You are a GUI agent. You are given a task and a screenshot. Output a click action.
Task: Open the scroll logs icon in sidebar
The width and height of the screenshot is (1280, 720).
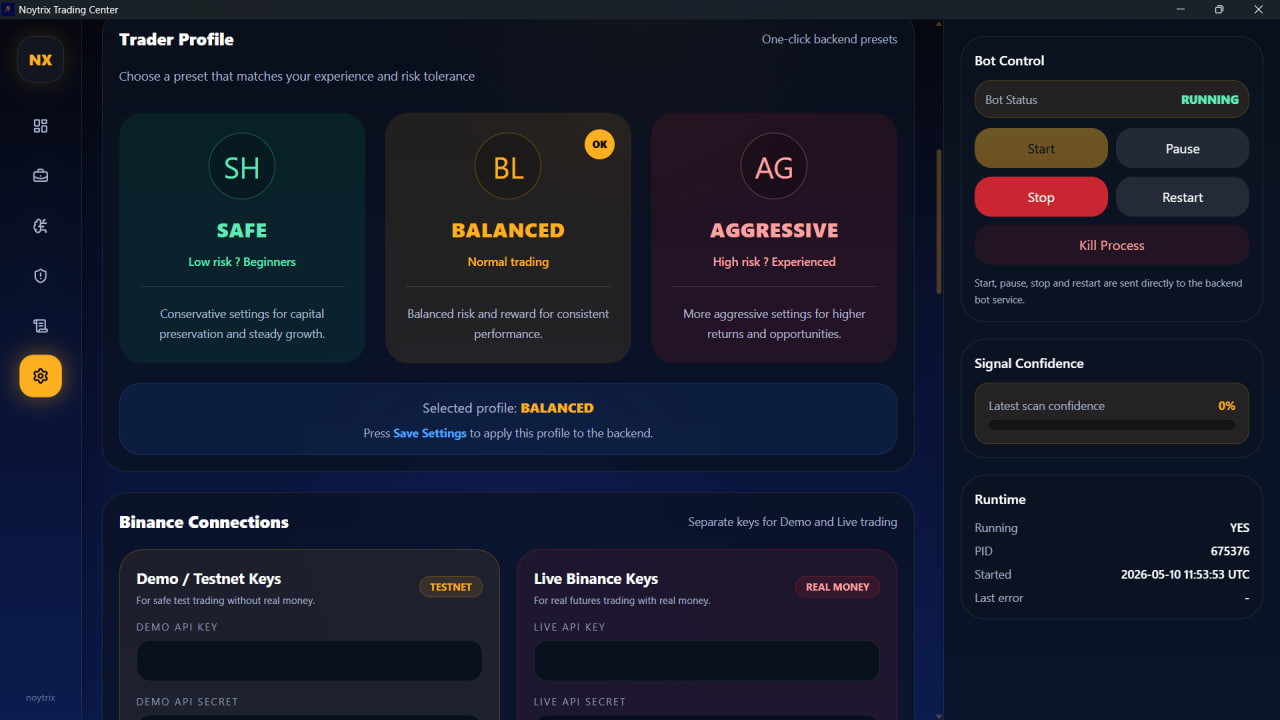[40, 326]
